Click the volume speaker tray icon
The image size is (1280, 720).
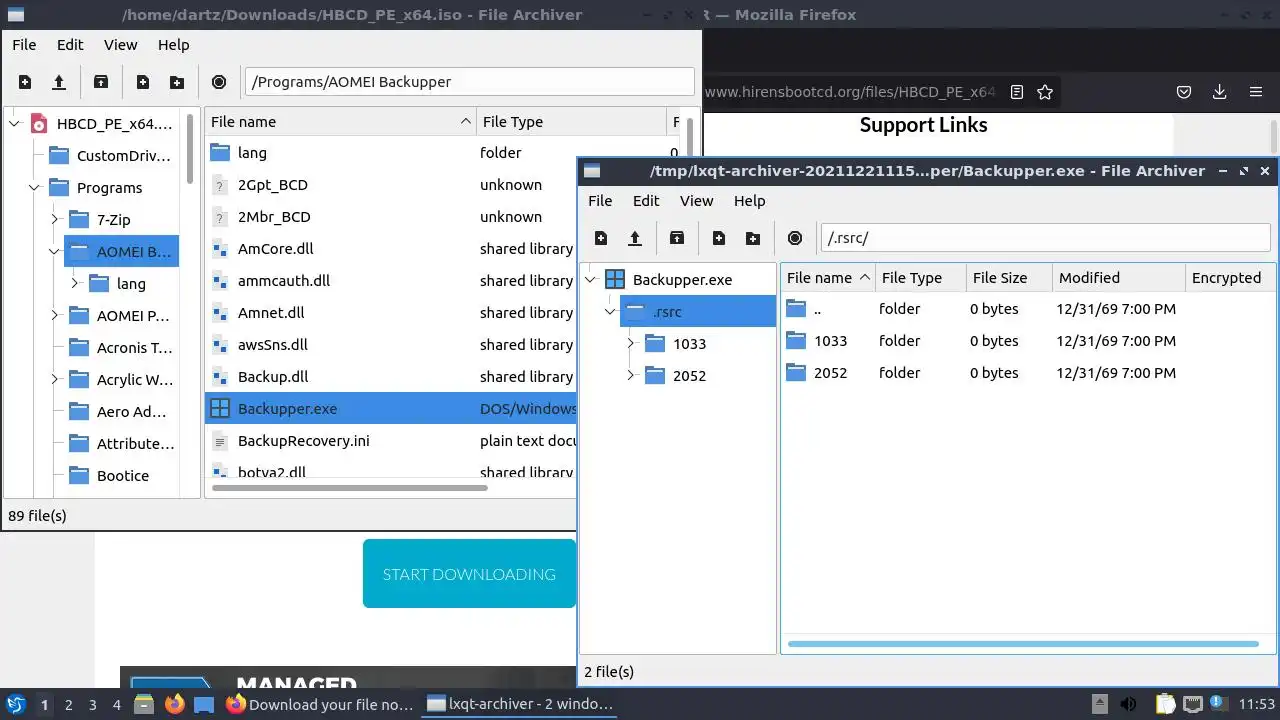1127,704
